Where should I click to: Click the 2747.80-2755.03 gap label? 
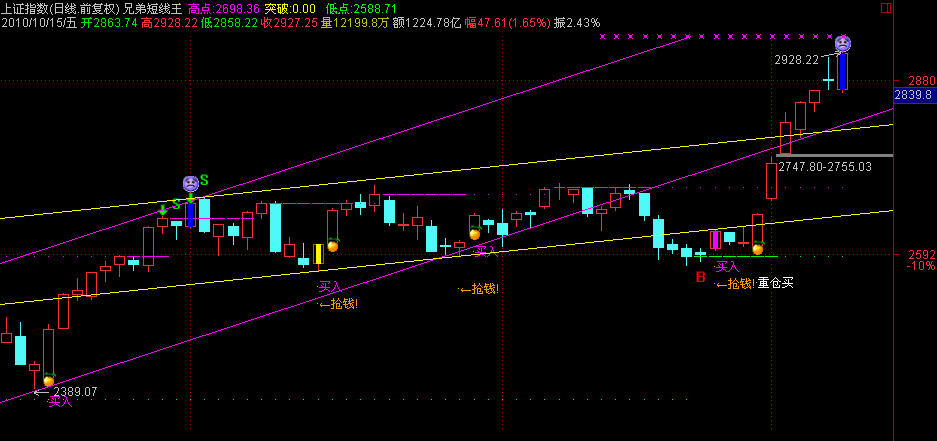(x=823, y=167)
